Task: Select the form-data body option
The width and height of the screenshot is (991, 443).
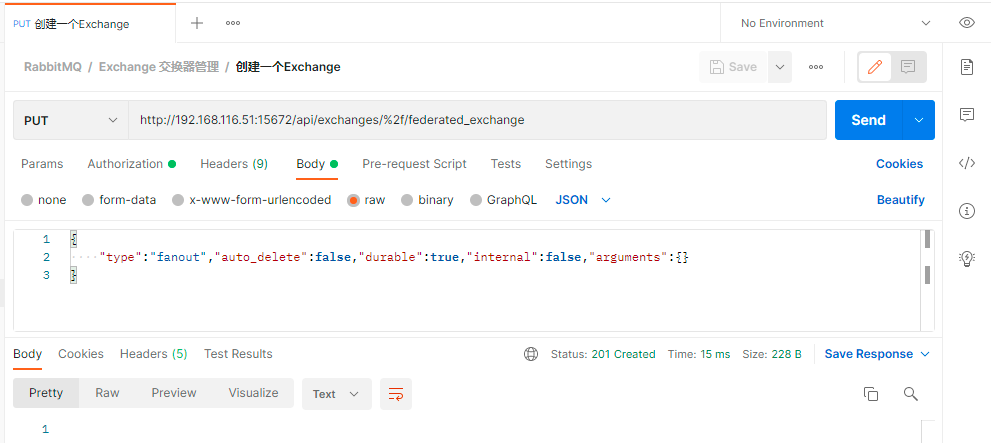Action: 119,200
